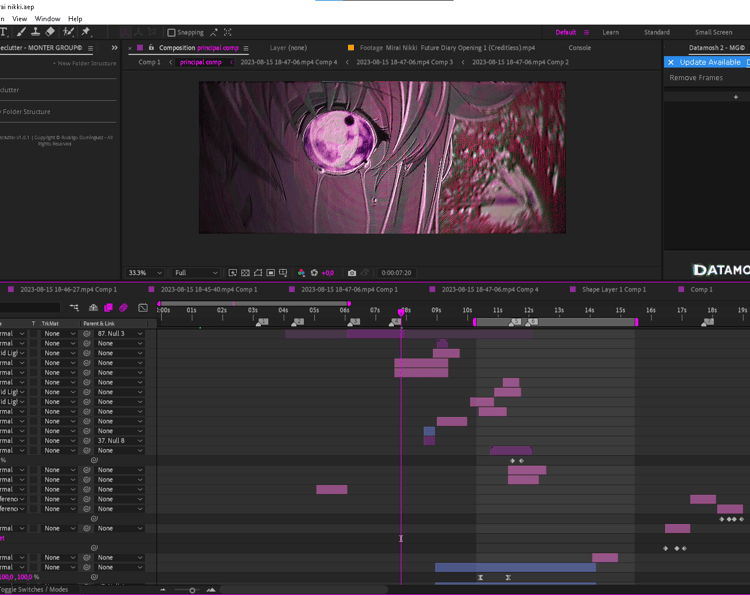
Task: Click the Show Channel color icon
Action: (x=301, y=273)
